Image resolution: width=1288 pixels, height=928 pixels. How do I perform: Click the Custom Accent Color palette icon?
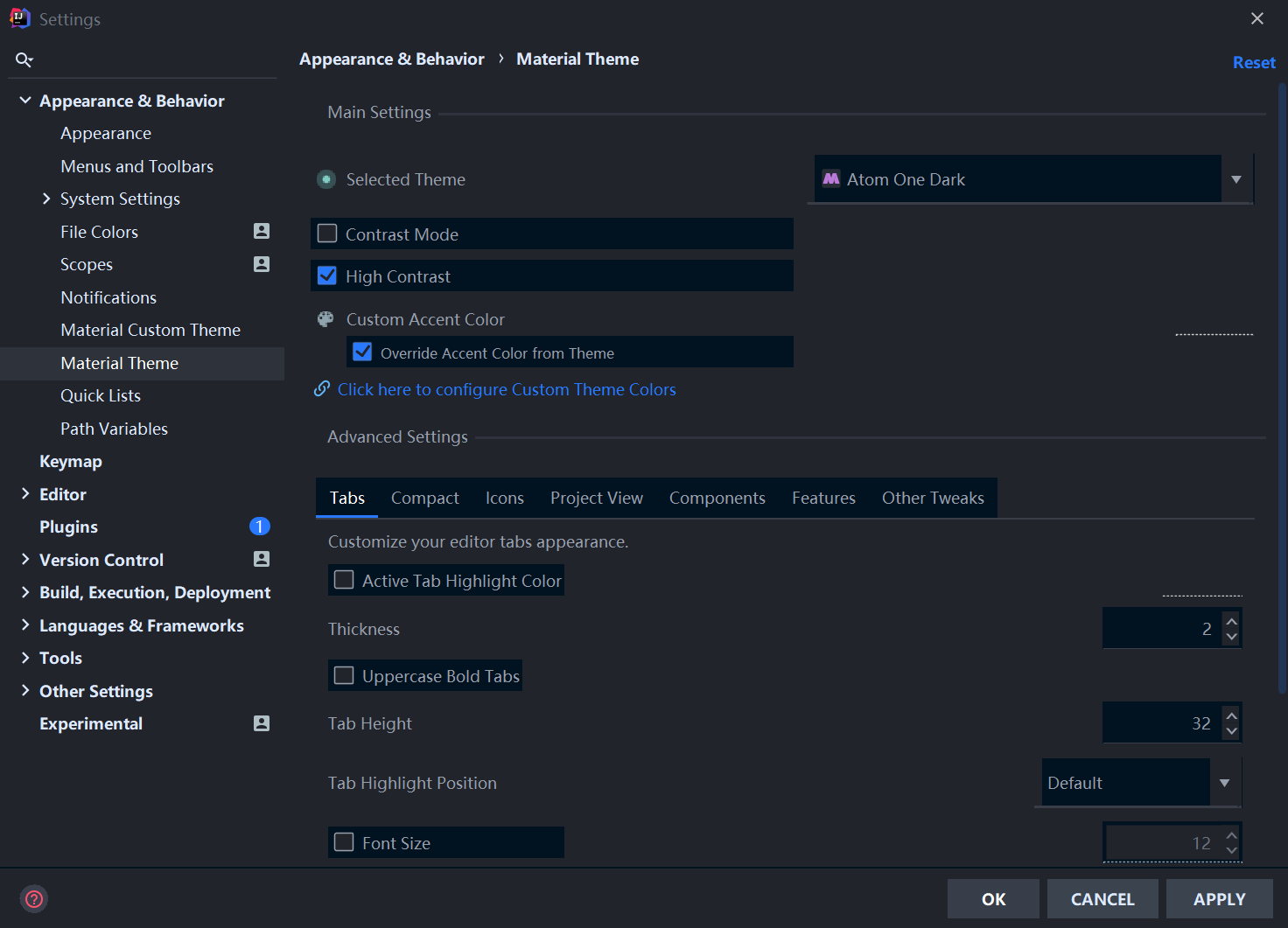pyautogui.click(x=325, y=319)
